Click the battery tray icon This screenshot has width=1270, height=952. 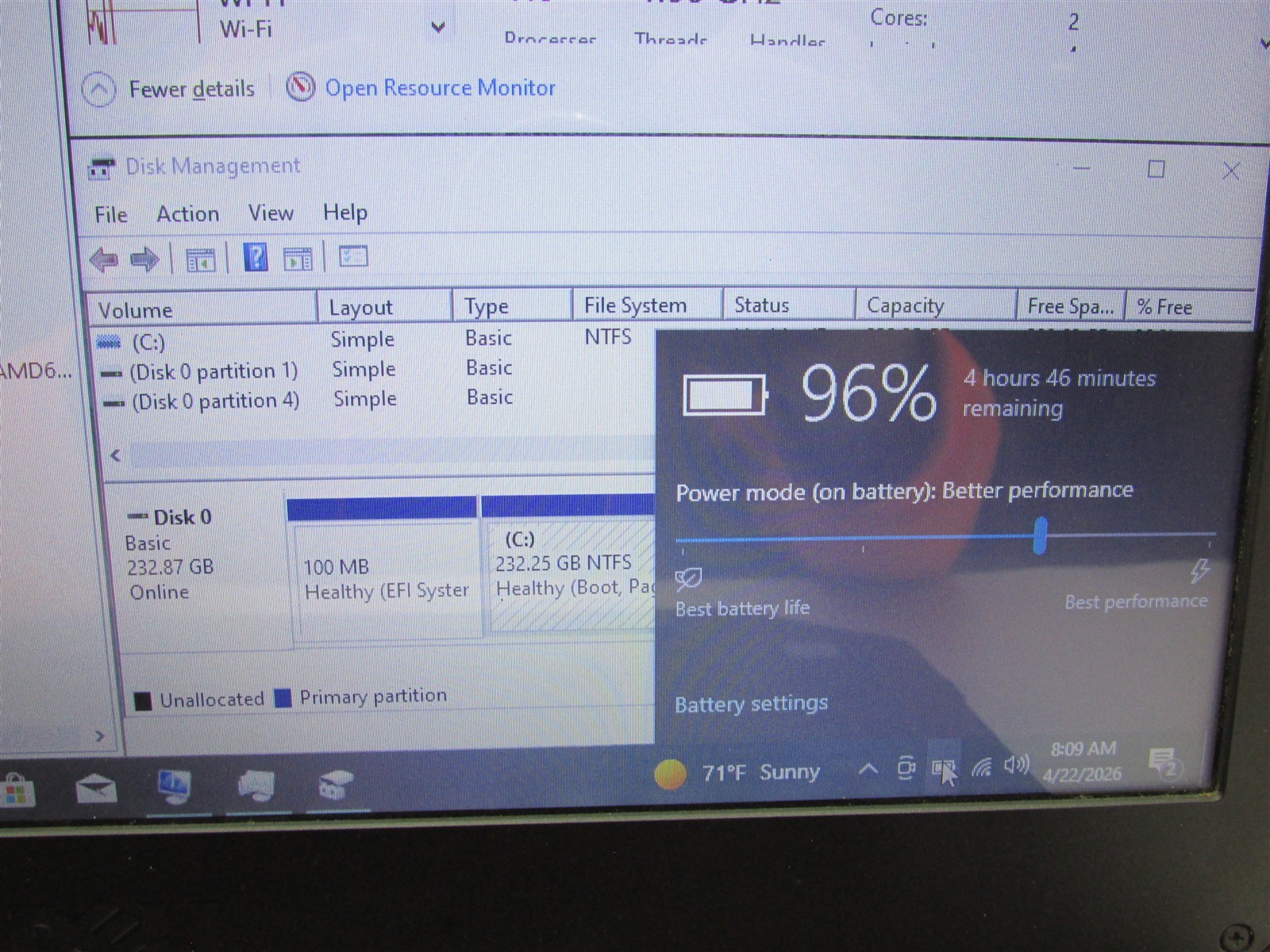point(943,769)
